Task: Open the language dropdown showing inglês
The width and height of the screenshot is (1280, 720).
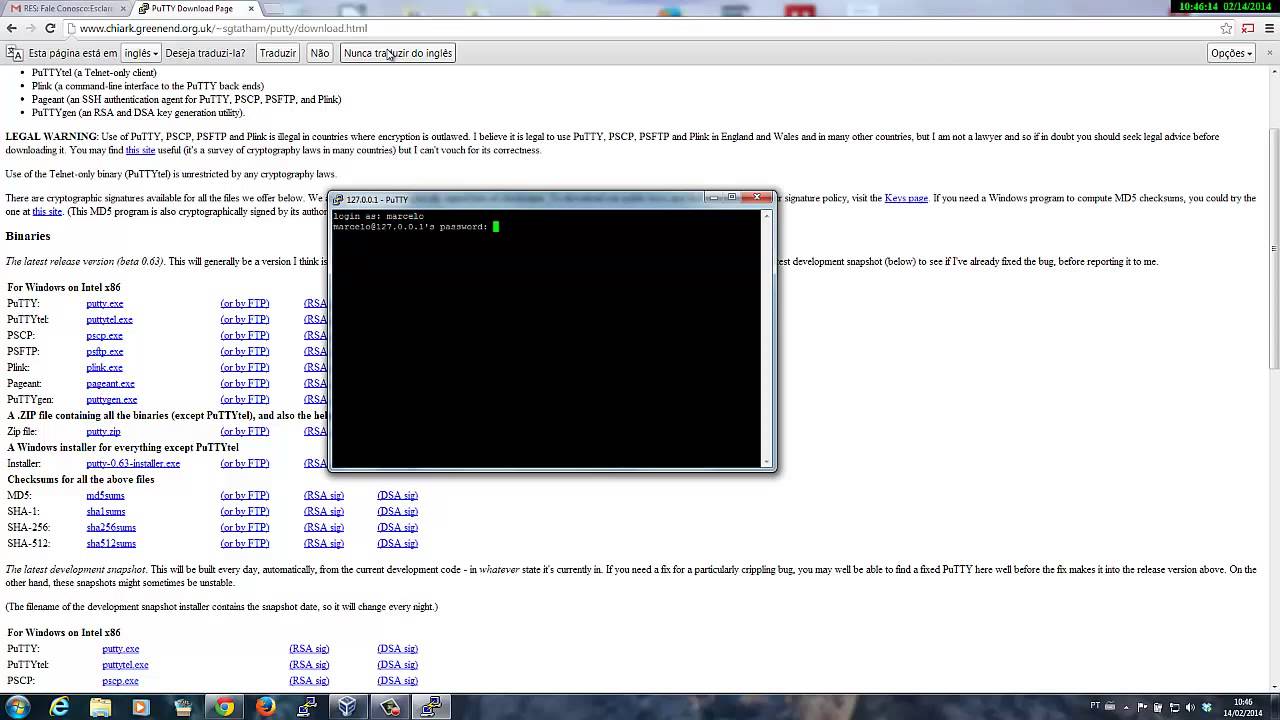Action: tap(141, 53)
